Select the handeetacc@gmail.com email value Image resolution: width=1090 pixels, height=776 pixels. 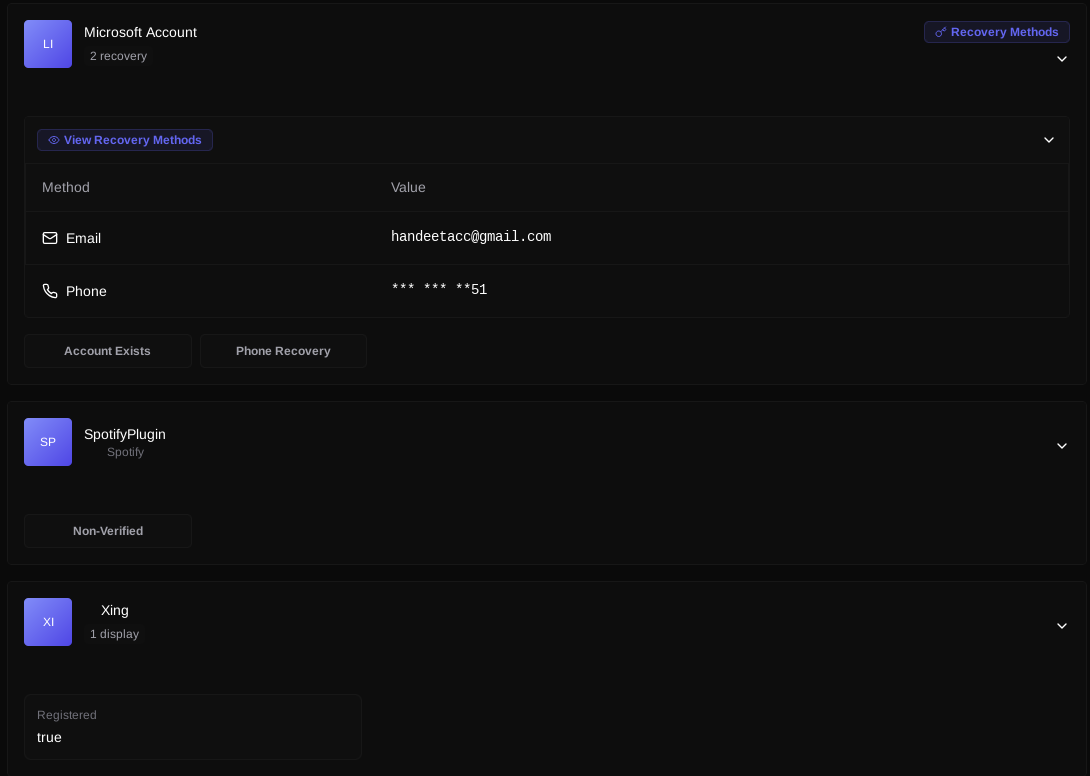471,237
